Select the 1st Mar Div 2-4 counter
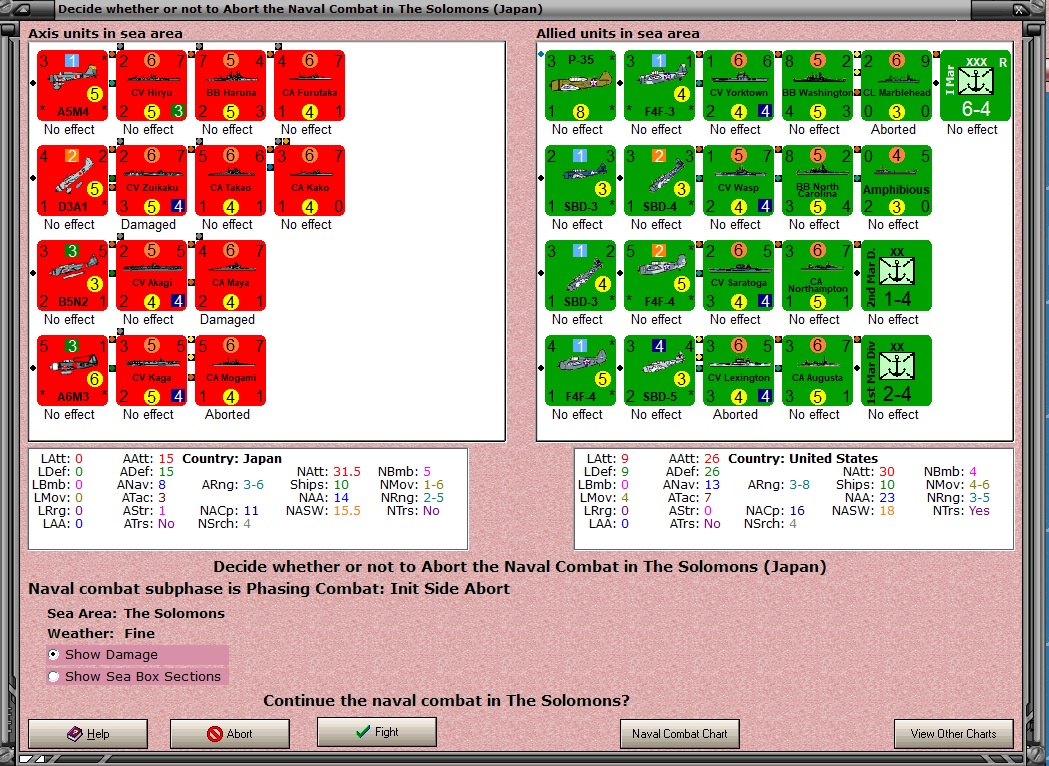Screen dimensions: 1049x766 [x=896, y=371]
